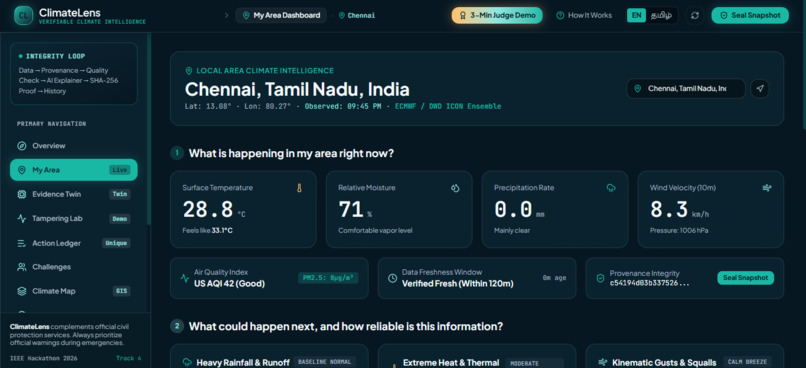Click ECMWF / DWD ICON Ensemble source text
Viewport: 806px width, 368px height.
[448, 106]
